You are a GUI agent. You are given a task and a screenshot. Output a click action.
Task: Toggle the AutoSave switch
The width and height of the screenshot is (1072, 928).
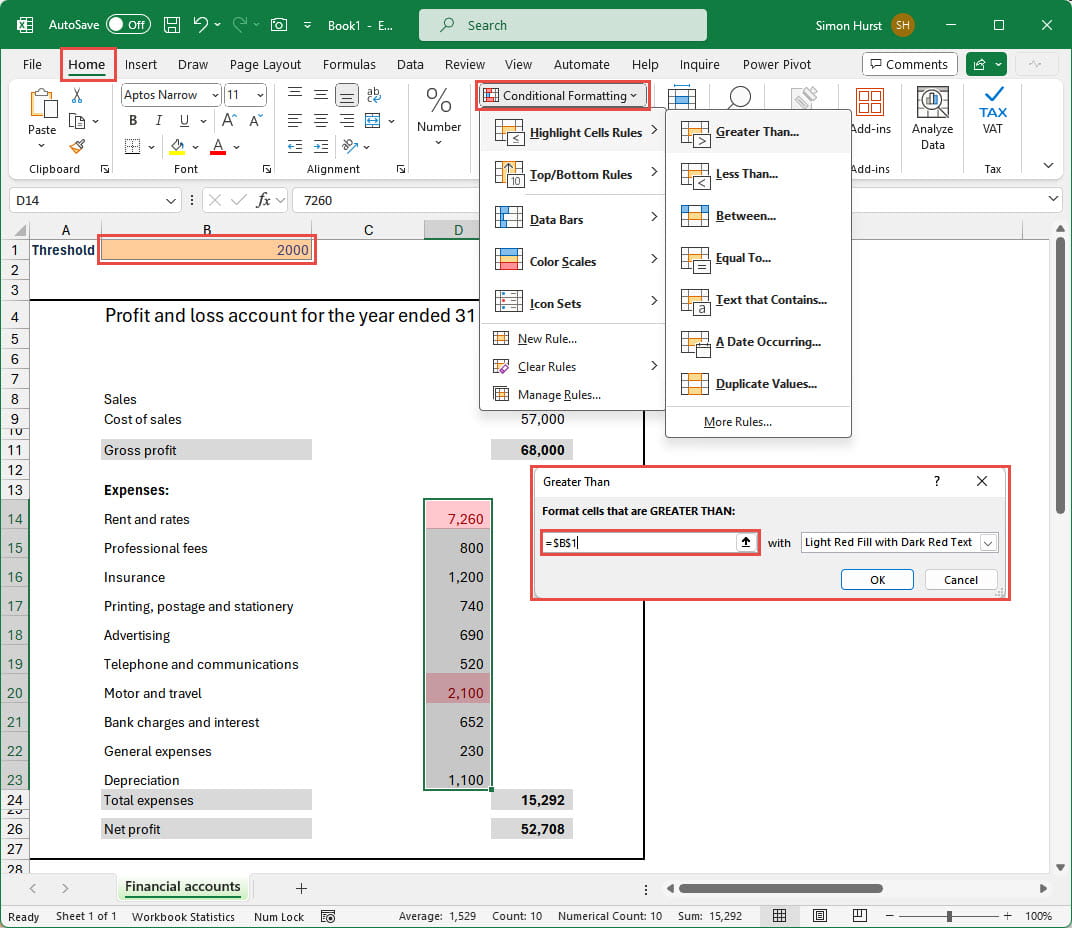pyautogui.click(x=128, y=24)
